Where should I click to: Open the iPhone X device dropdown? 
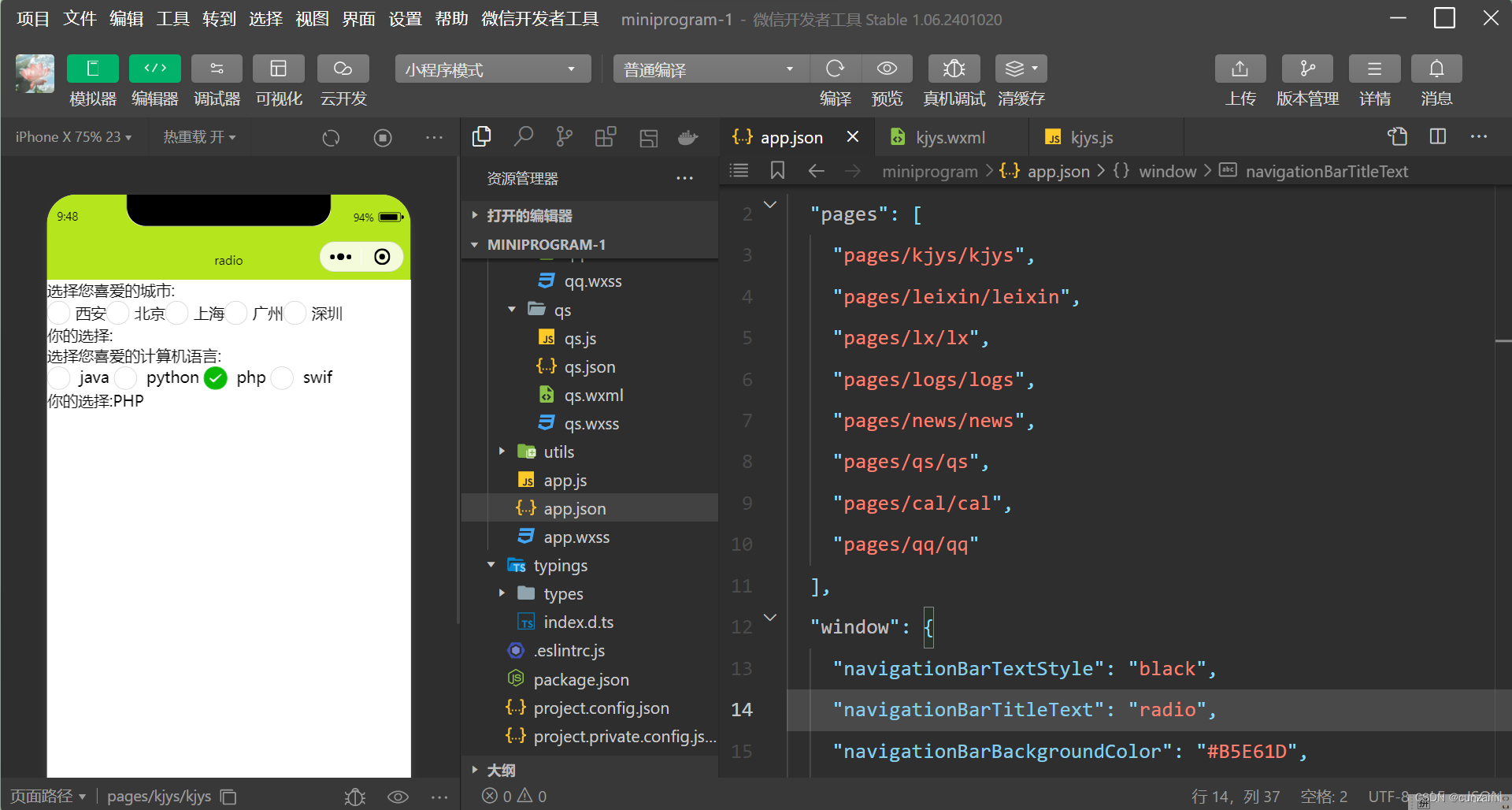[x=74, y=137]
